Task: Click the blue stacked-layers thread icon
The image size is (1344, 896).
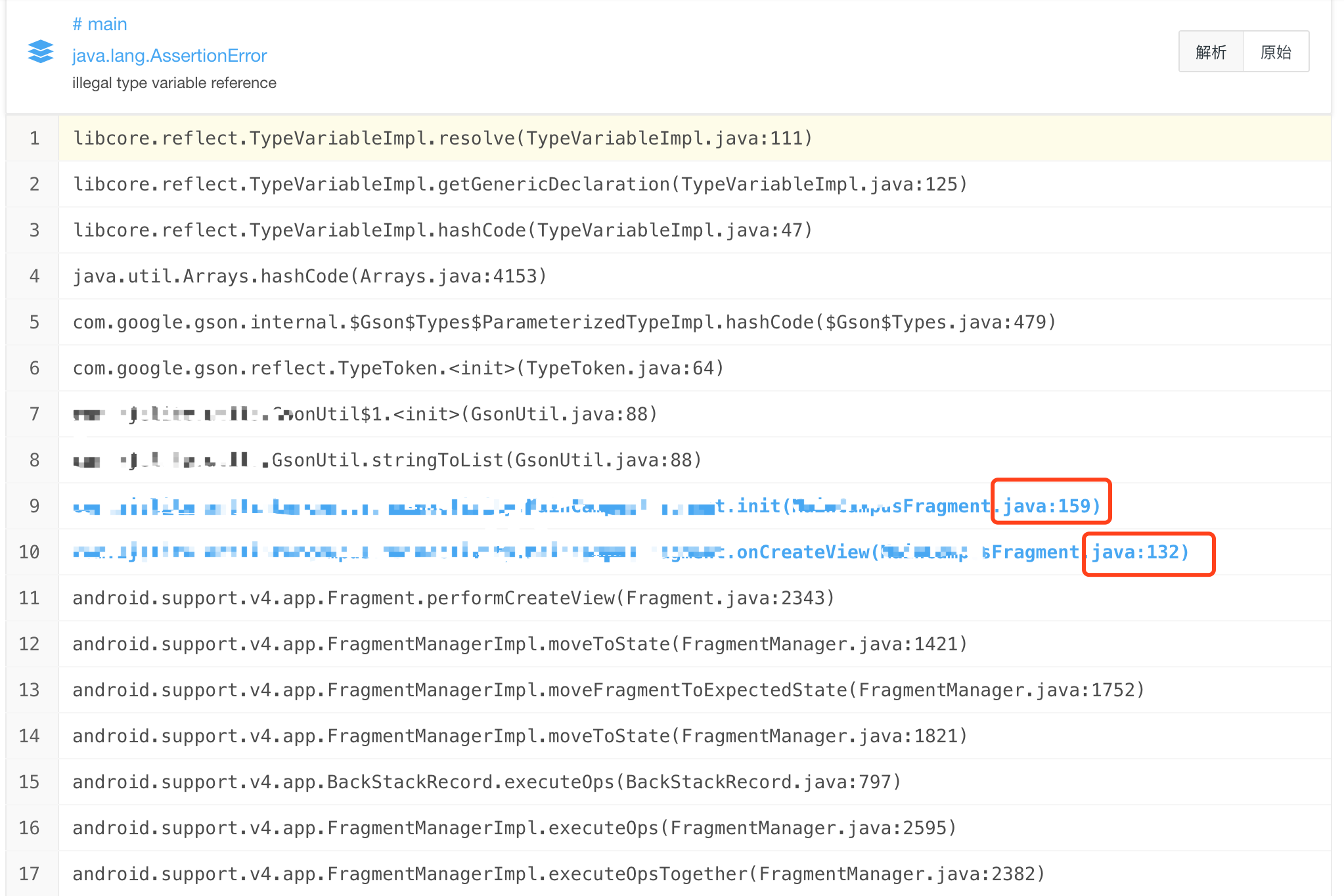Action: (x=39, y=53)
